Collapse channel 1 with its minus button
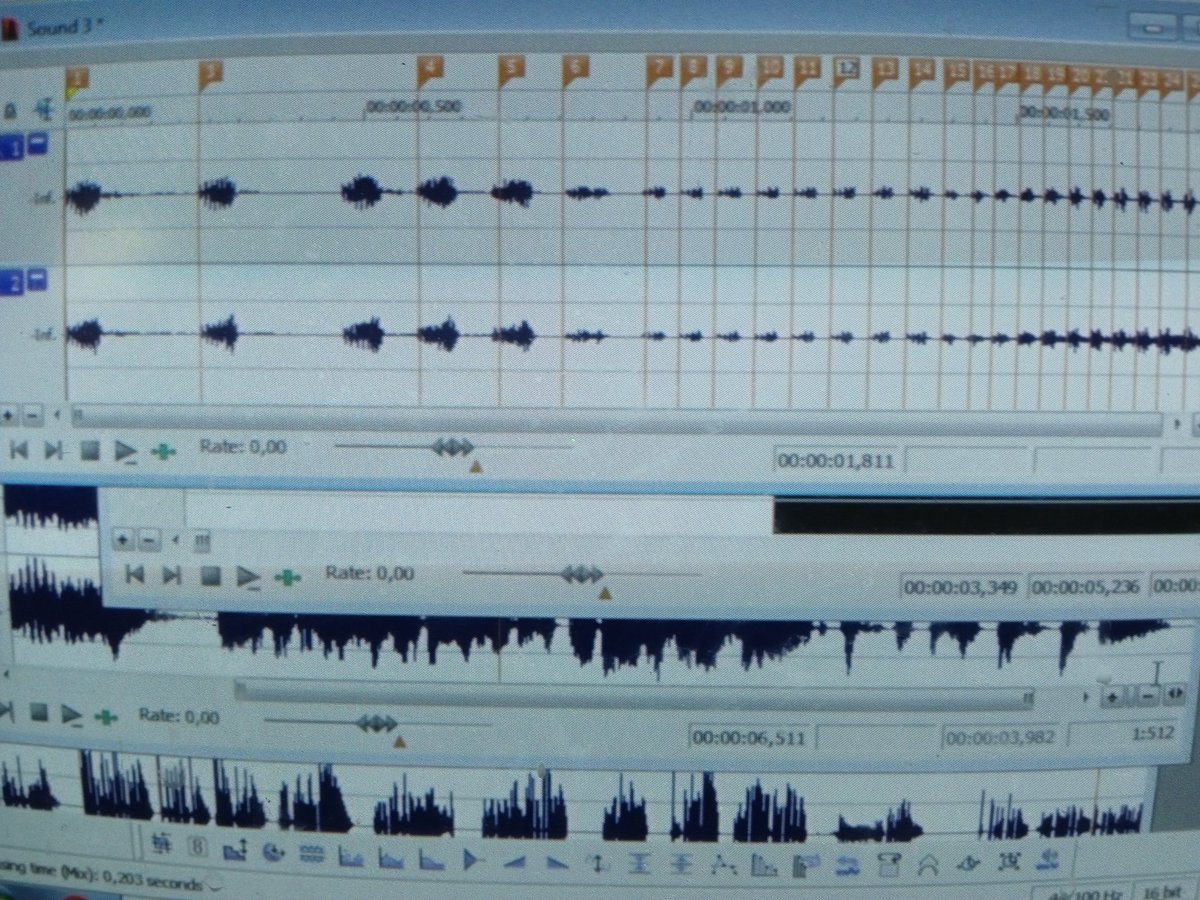This screenshot has width=1200, height=900. tap(37, 145)
